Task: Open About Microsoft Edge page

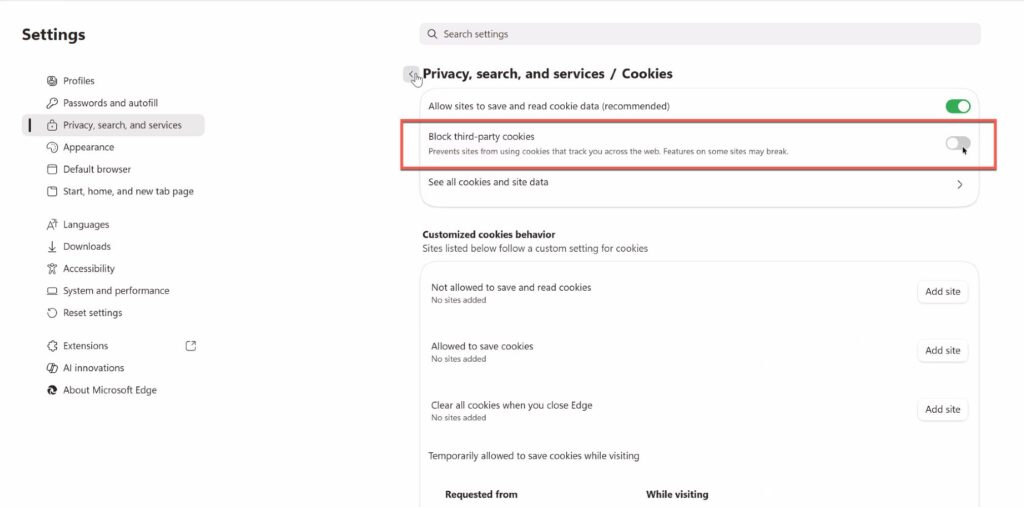Action: coord(110,390)
